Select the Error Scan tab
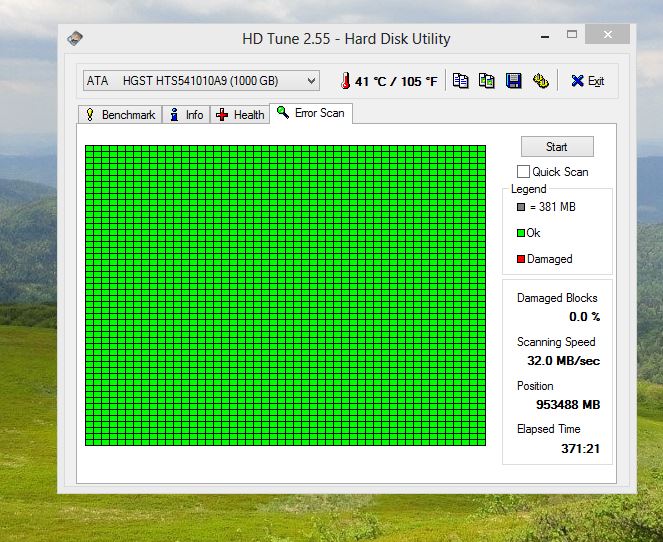The image size is (663, 542). tap(311, 113)
